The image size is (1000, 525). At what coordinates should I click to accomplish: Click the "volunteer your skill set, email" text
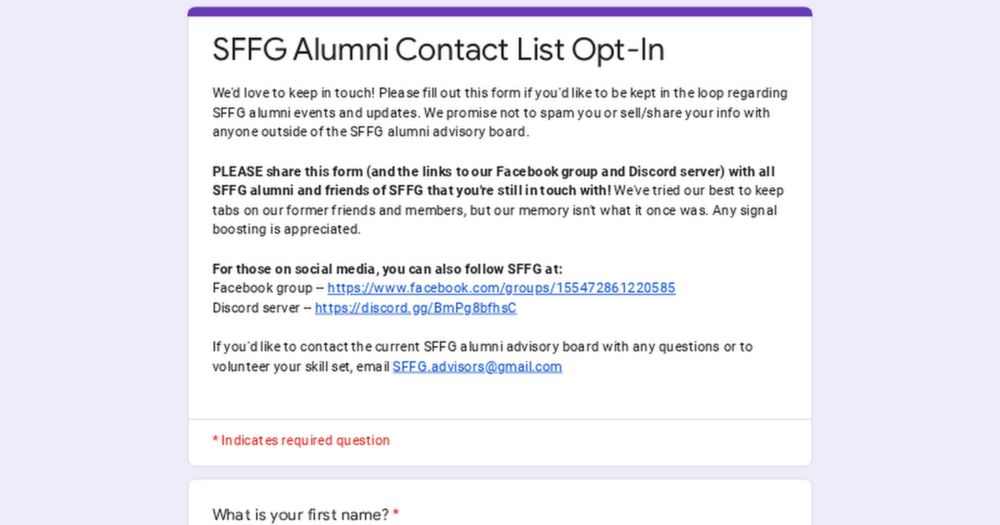[301, 367]
